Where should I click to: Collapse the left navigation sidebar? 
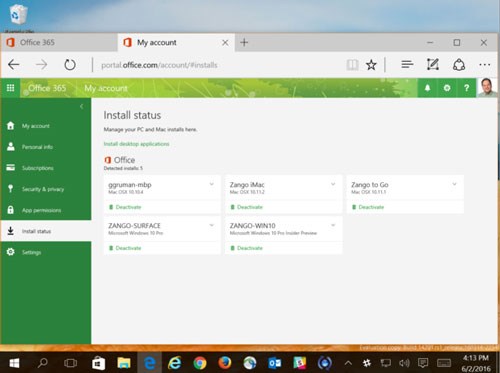click(81, 107)
